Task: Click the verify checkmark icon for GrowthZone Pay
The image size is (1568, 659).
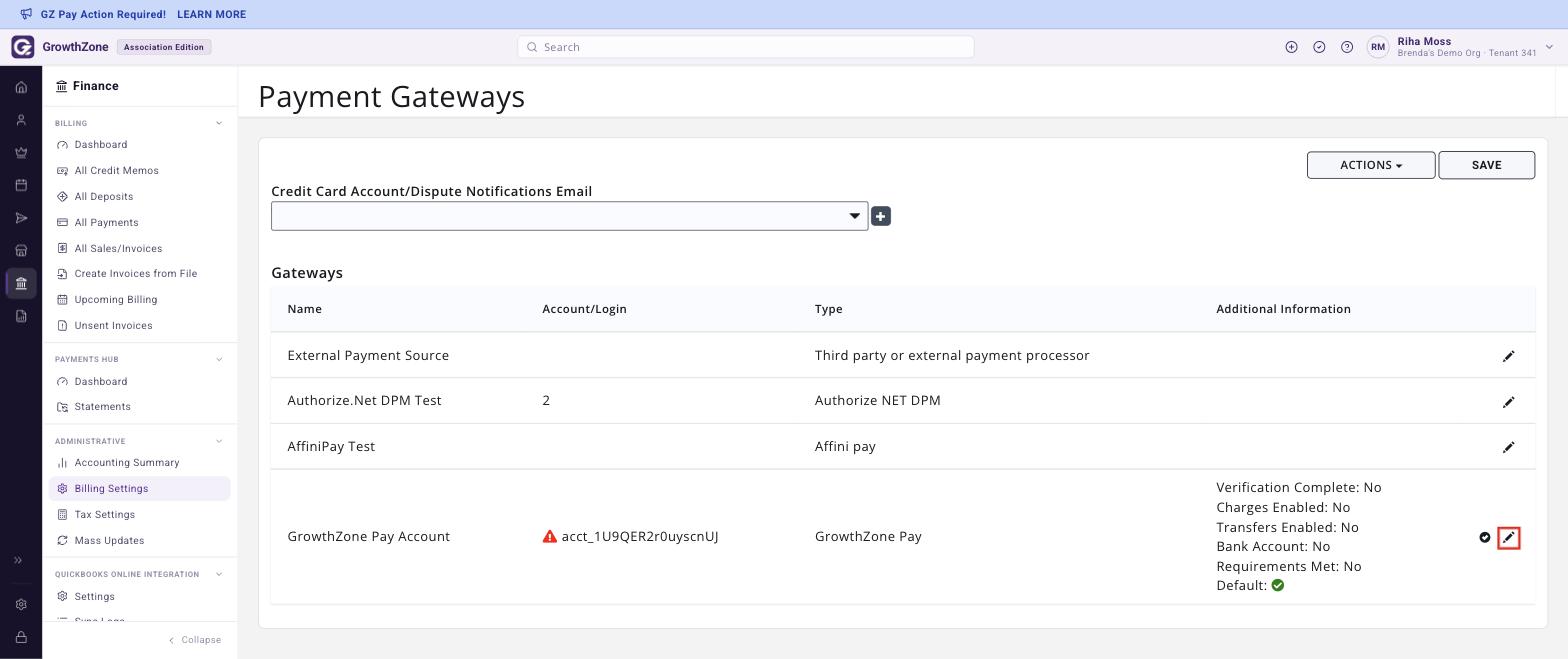Action: point(1485,538)
